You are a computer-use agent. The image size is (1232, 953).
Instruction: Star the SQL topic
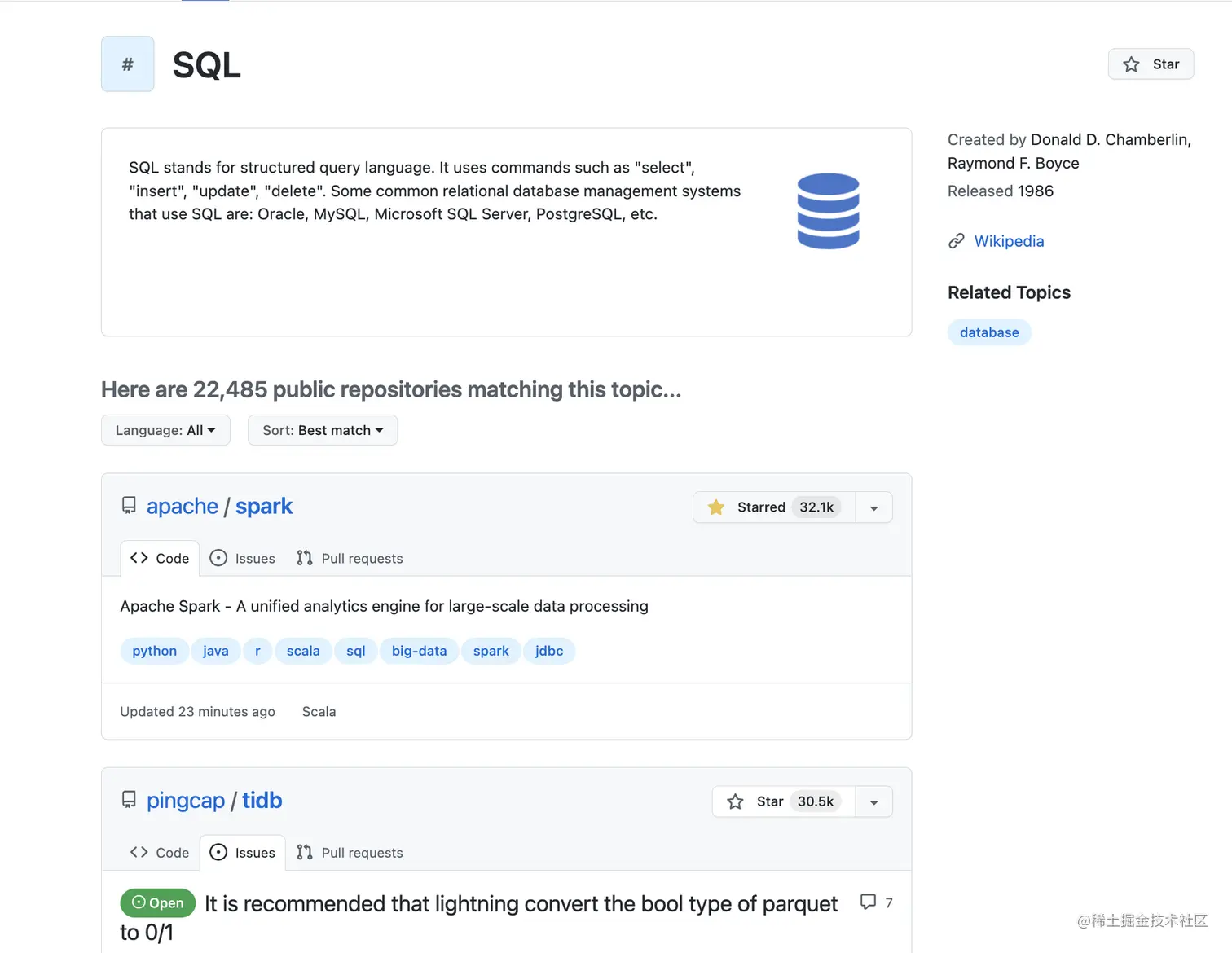pyautogui.click(x=1151, y=64)
